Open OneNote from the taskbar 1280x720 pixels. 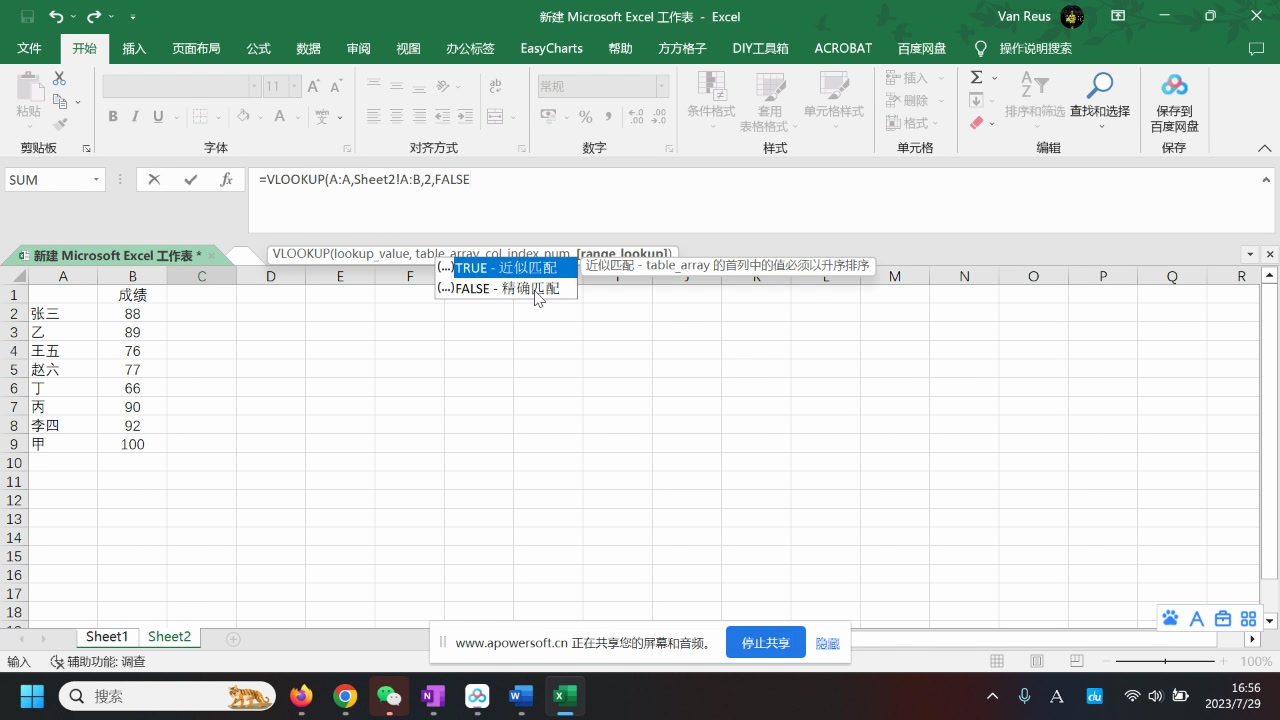(433, 696)
